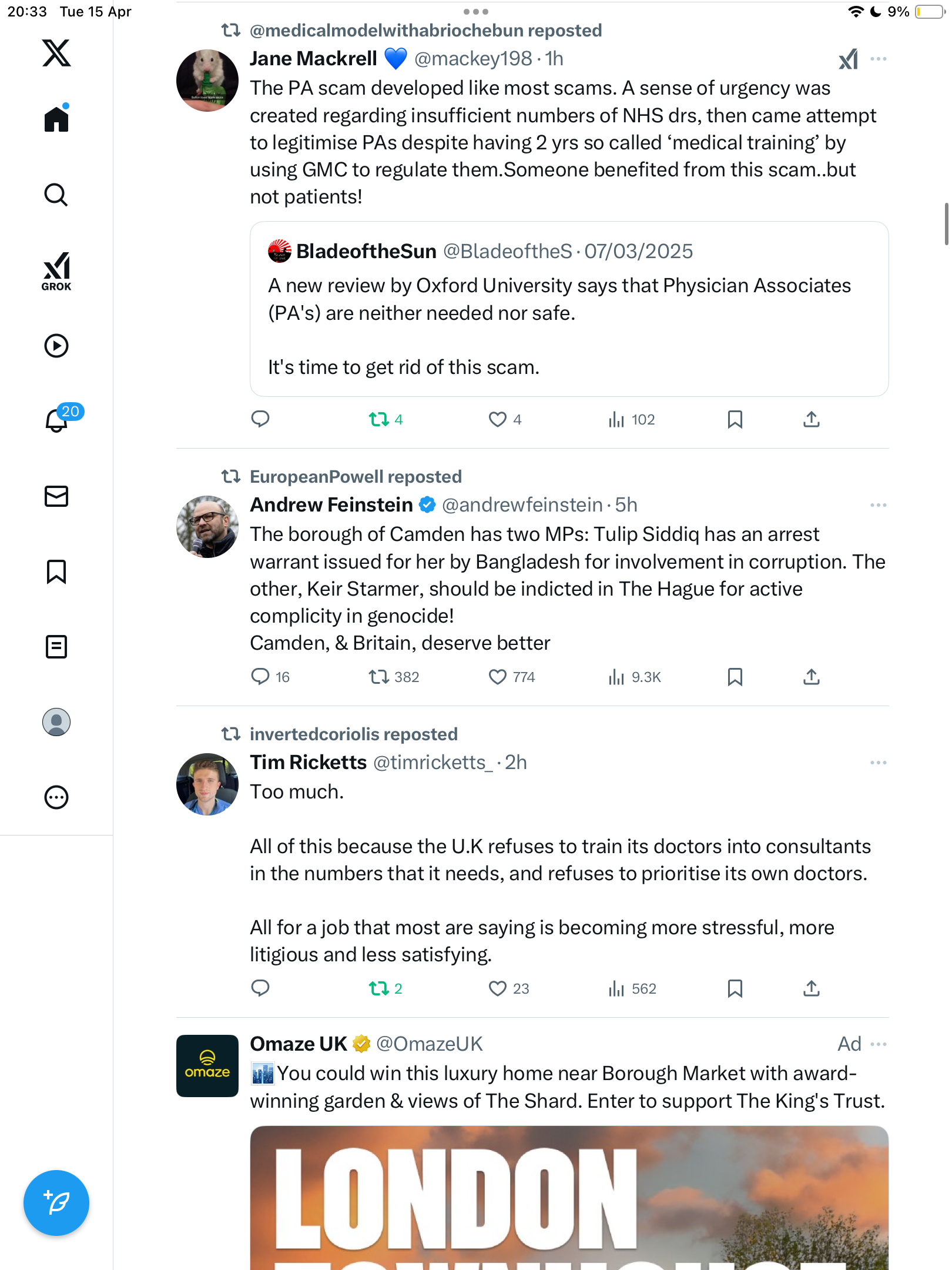Image resolution: width=952 pixels, height=1270 pixels.
Task: Open the sidebar Bookmarks icon
Action: tap(56, 571)
